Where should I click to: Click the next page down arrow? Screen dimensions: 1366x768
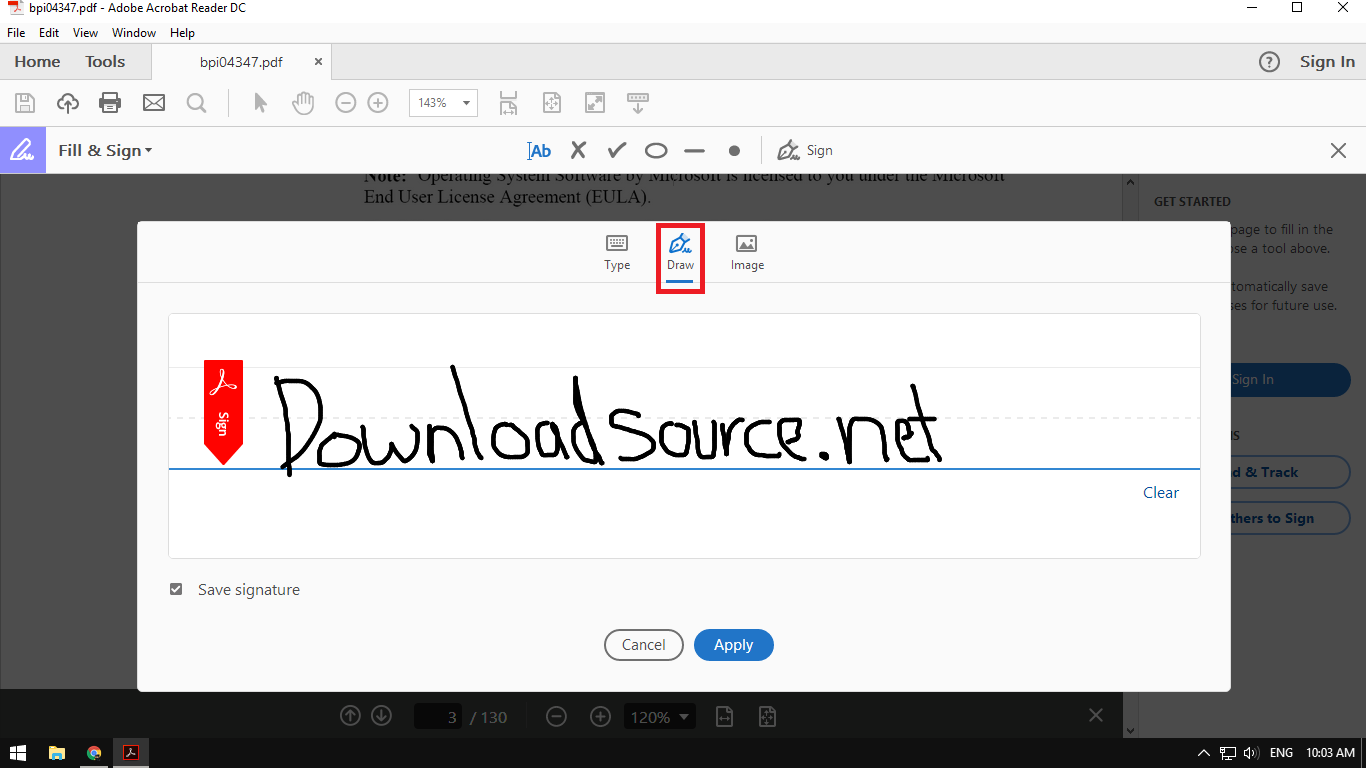pos(381,716)
